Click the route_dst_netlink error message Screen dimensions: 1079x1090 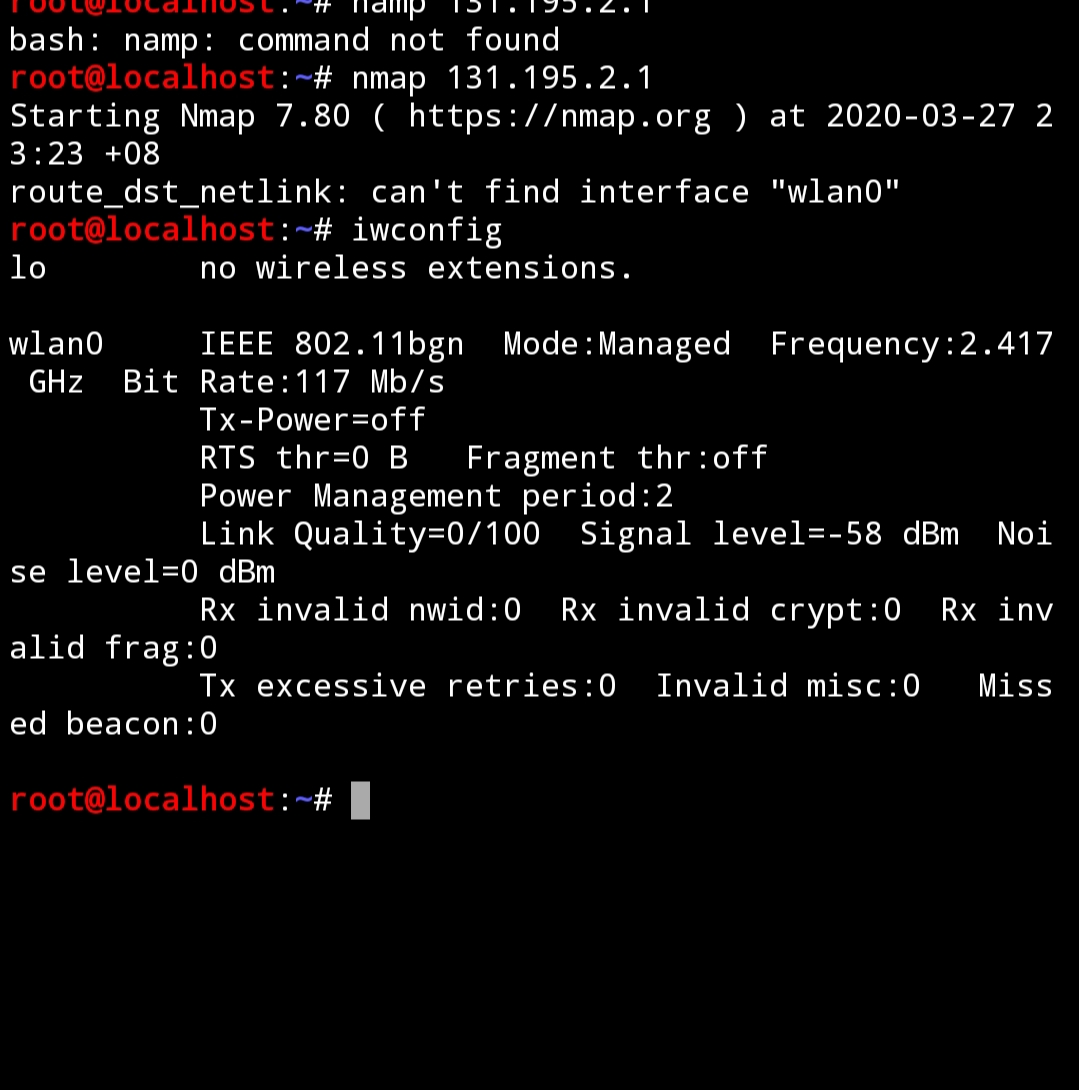pyautogui.click(x=455, y=192)
